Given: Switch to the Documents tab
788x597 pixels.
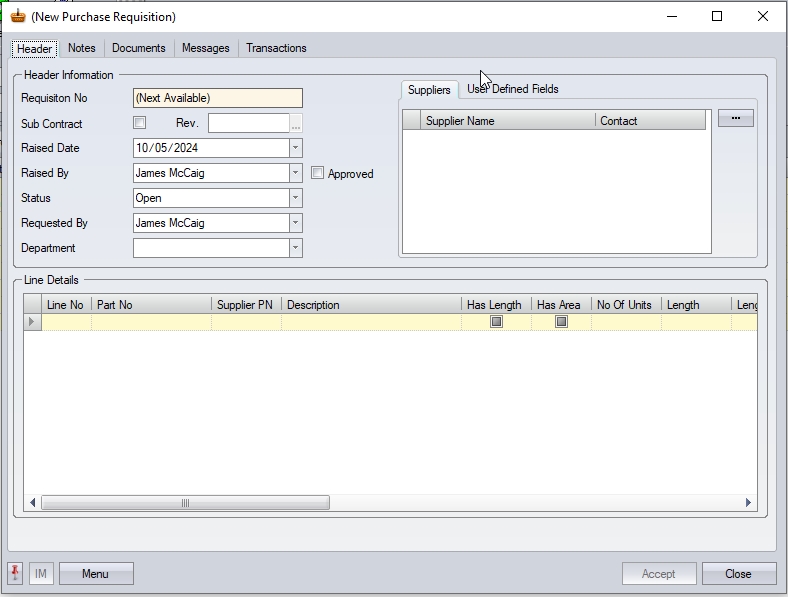Looking at the screenshot, I should 139,48.
